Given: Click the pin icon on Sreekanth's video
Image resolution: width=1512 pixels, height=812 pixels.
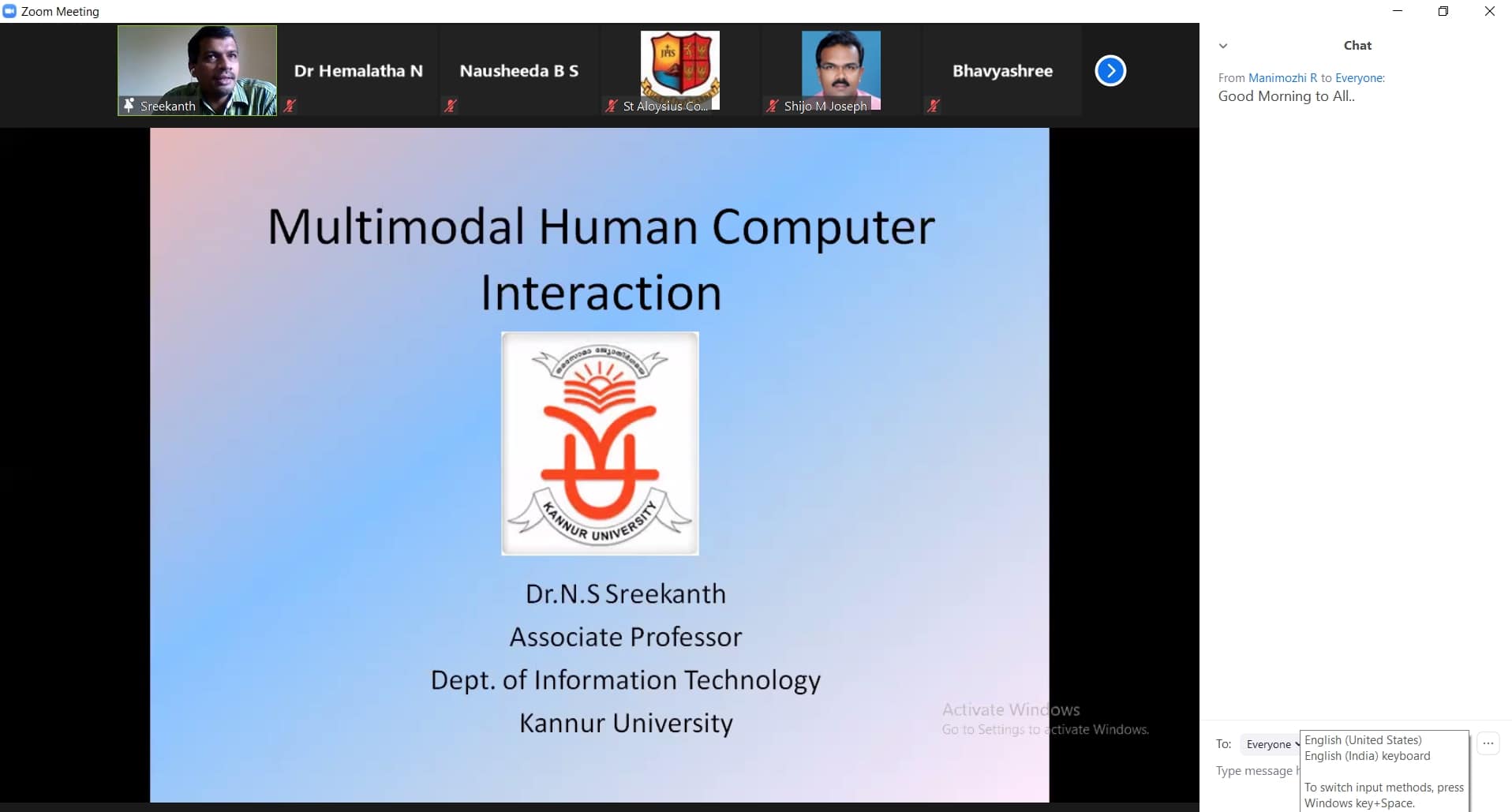Looking at the screenshot, I should (x=129, y=105).
